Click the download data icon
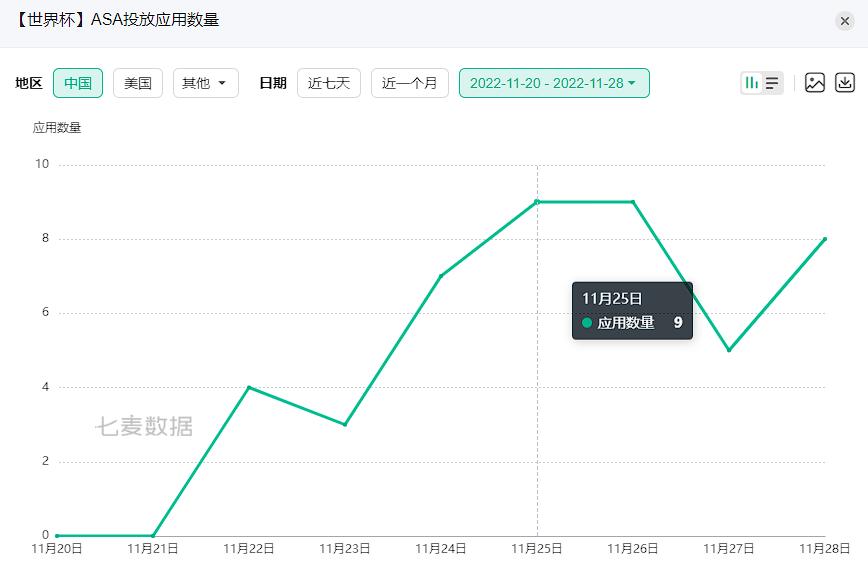The height and width of the screenshot is (579, 868). 845,83
